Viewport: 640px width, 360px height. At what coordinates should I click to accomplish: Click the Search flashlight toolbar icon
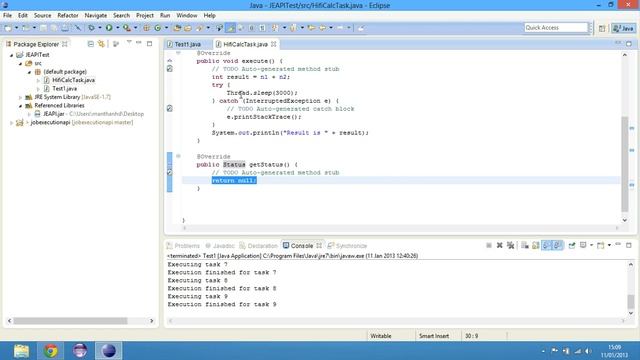pos(199,28)
